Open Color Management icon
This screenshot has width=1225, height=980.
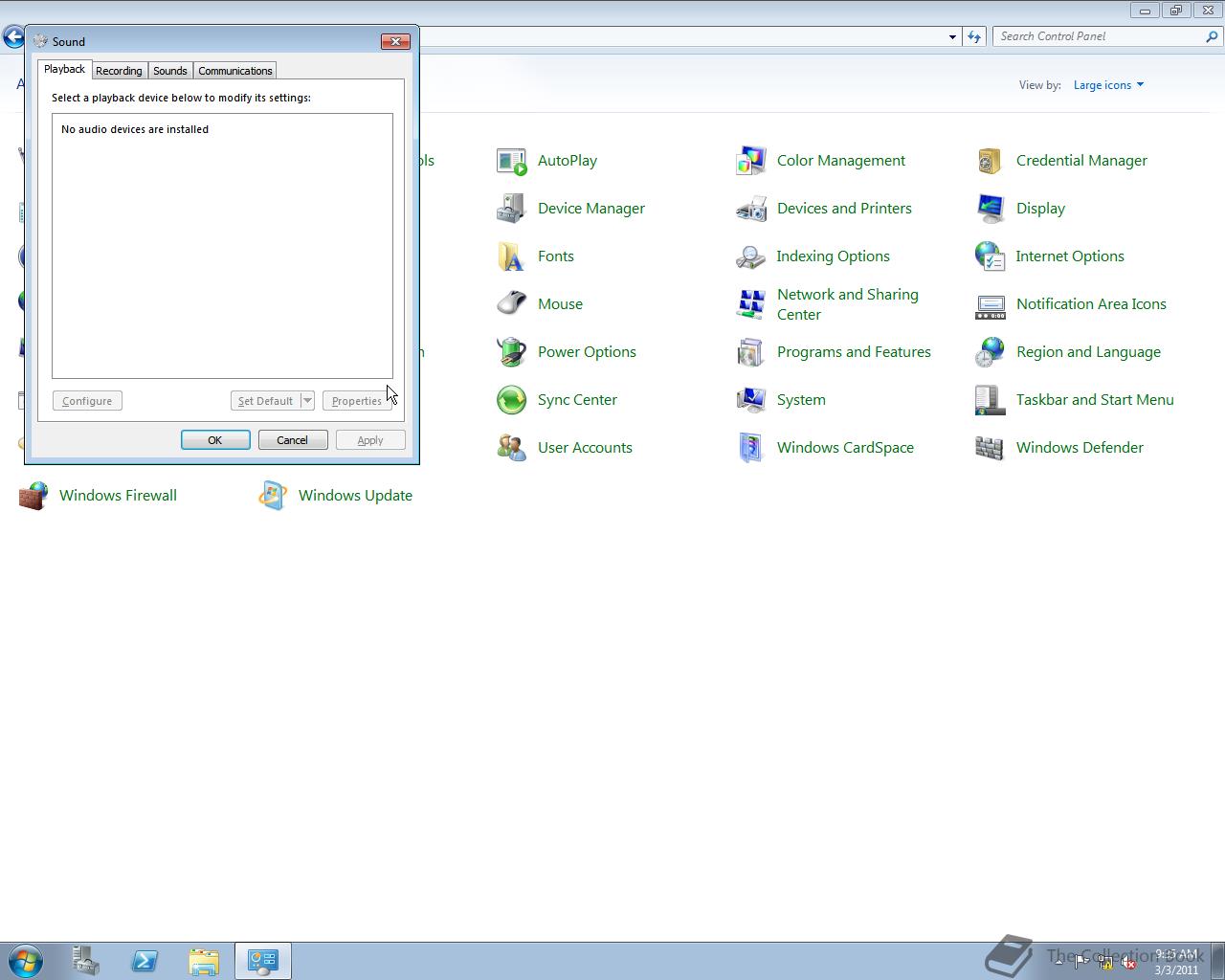point(751,161)
